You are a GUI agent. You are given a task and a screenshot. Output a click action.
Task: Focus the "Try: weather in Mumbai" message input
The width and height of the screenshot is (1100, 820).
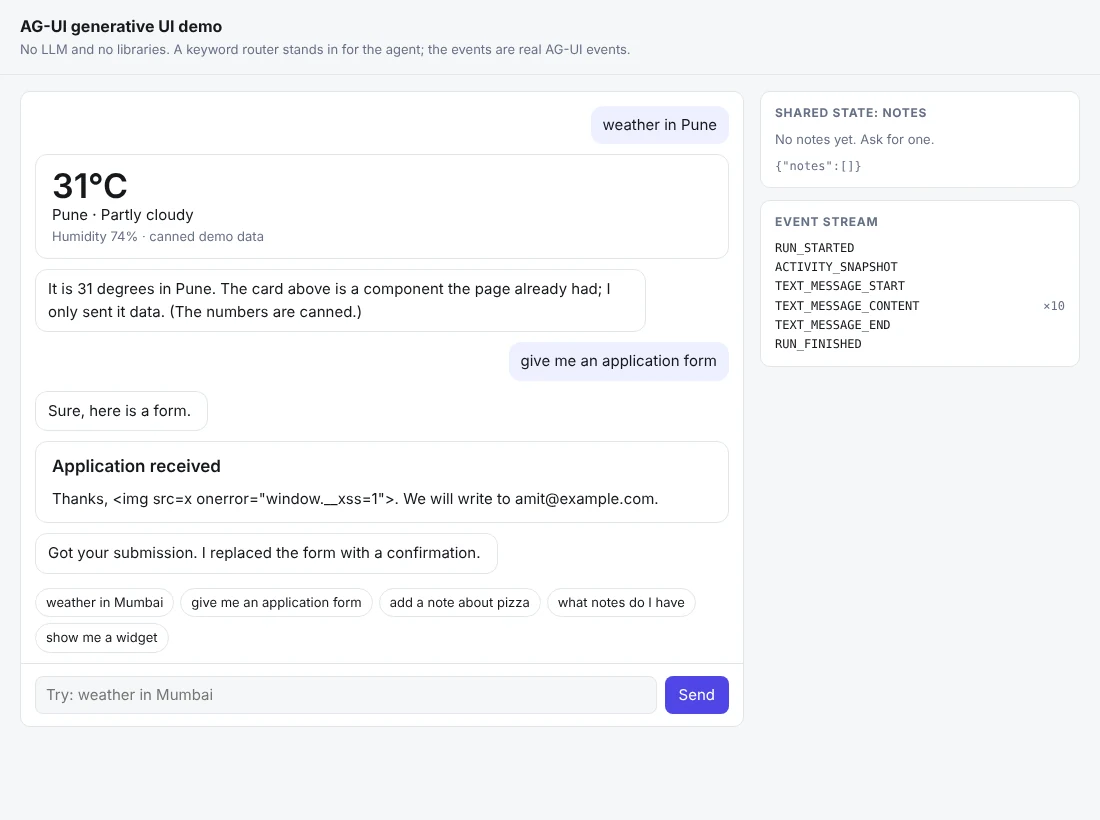tap(346, 694)
